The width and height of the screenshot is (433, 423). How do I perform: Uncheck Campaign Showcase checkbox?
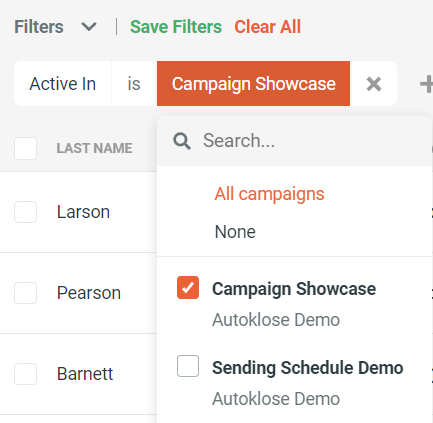tap(188, 287)
